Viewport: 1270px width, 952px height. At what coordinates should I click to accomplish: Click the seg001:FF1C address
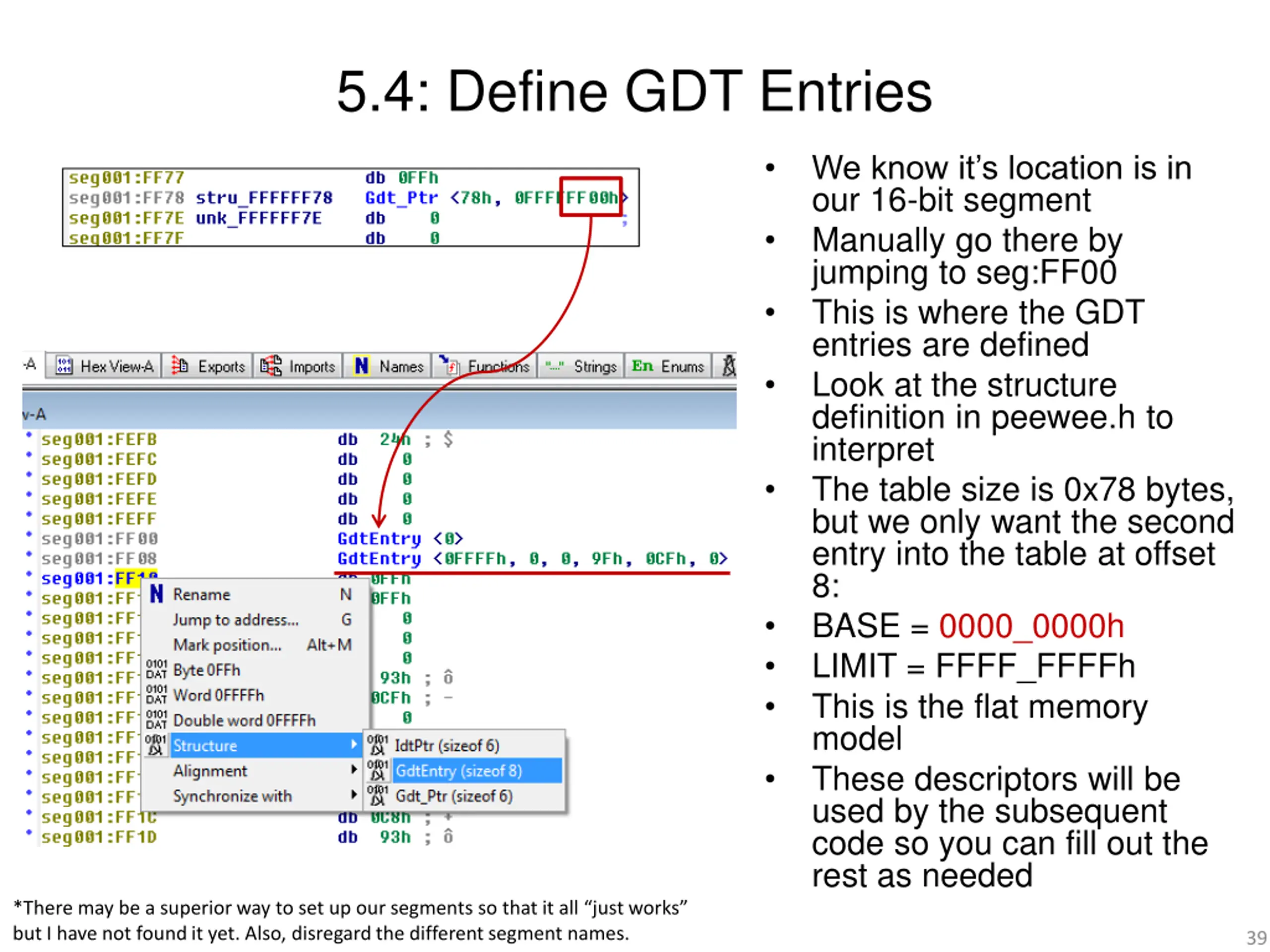pos(99,816)
